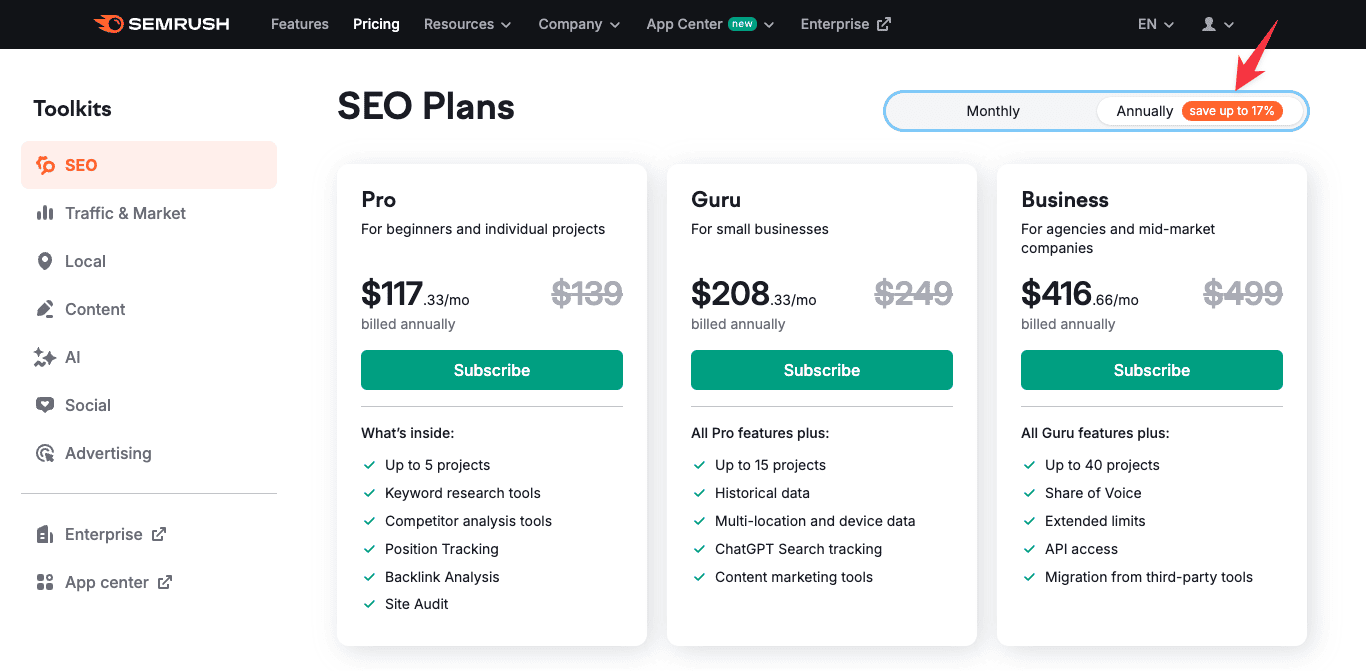The height and width of the screenshot is (671, 1366).
Task: Open the user account profile icon
Action: coord(1209,24)
